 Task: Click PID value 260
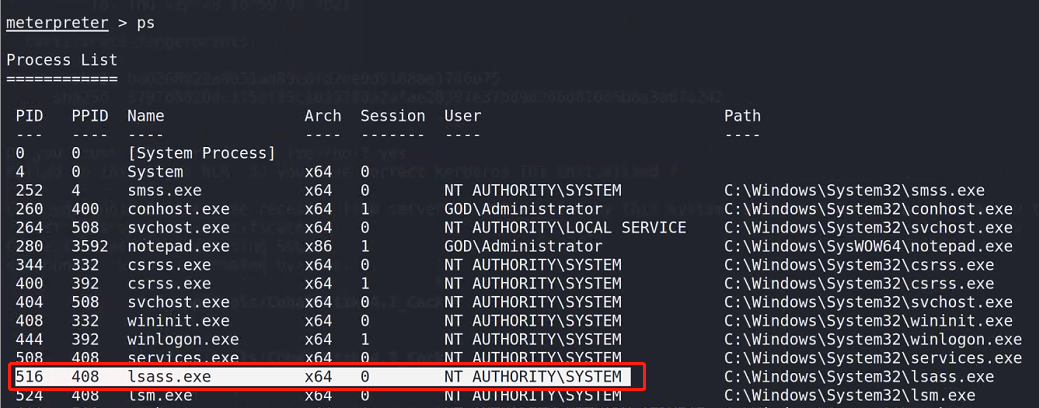click(x=29, y=209)
